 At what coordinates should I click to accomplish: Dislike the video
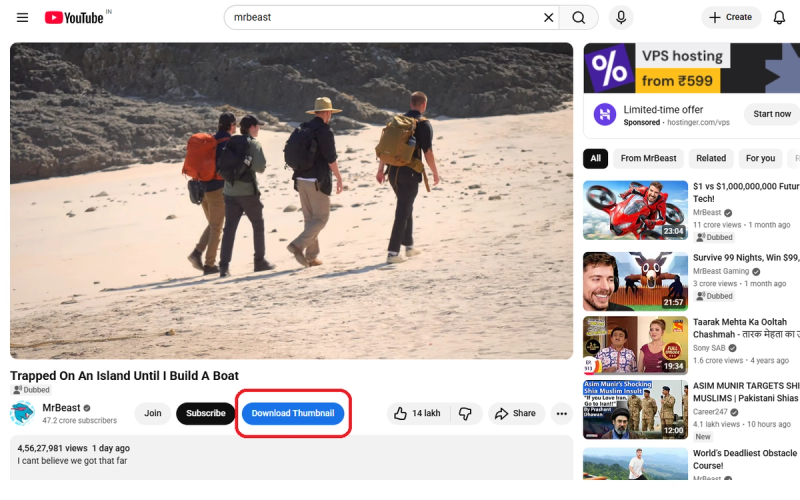pos(465,413)
